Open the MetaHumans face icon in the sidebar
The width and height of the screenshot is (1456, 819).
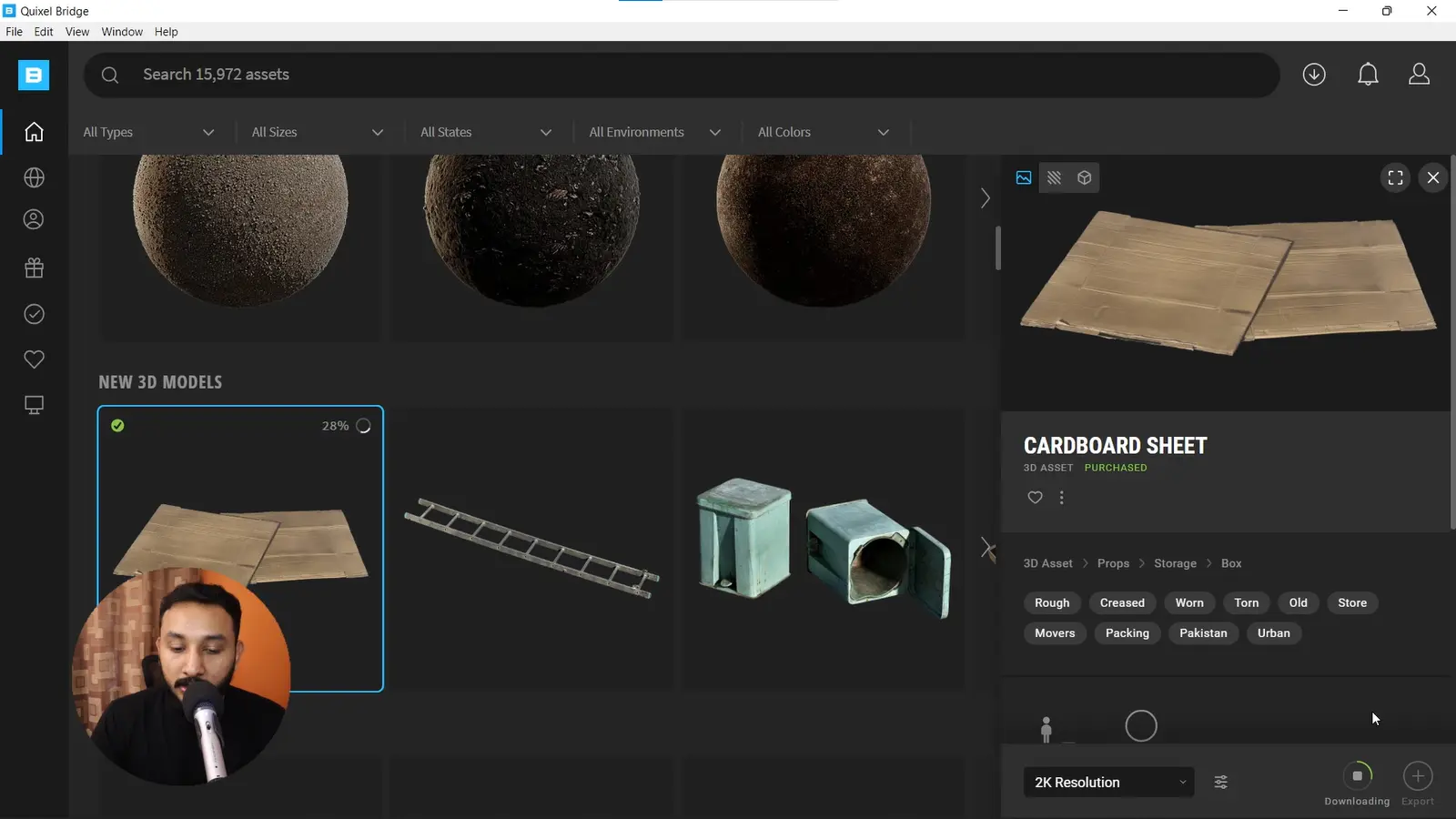[34, 219]
